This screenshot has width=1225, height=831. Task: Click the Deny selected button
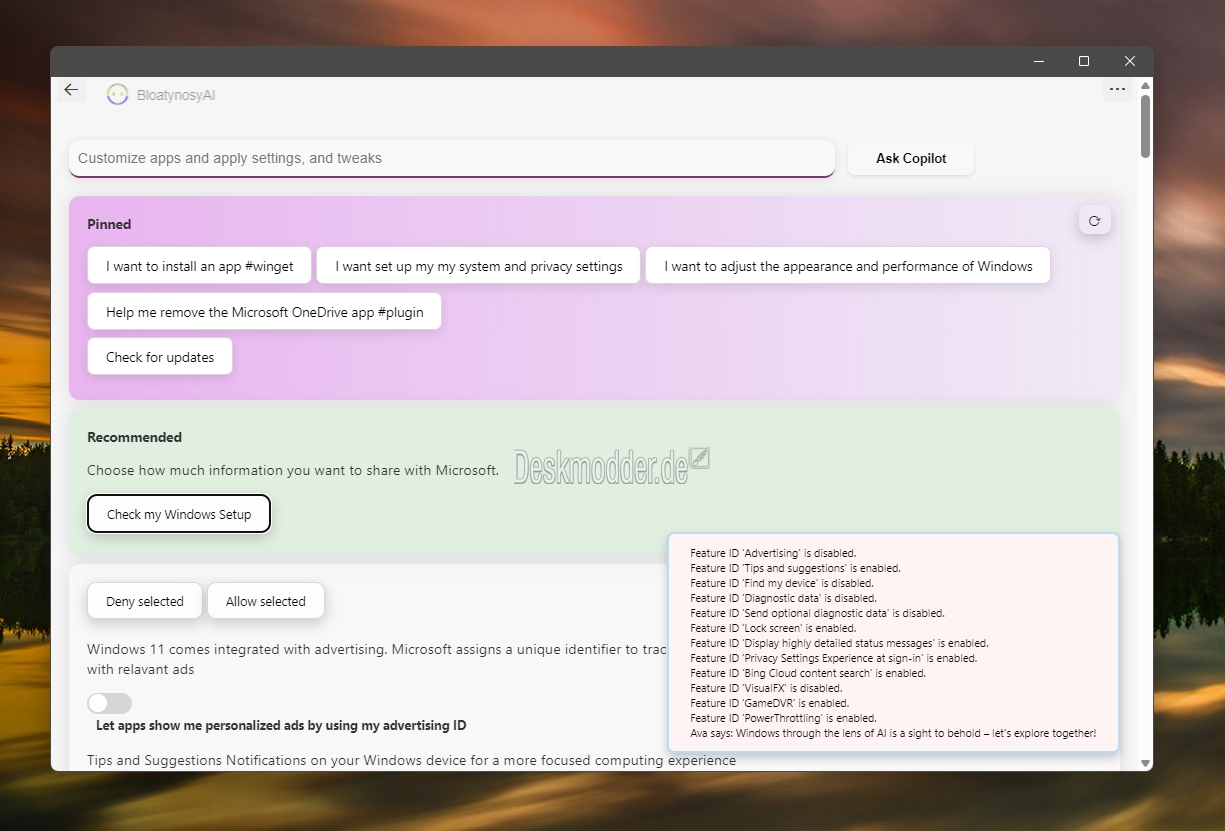tap(145, 601)
